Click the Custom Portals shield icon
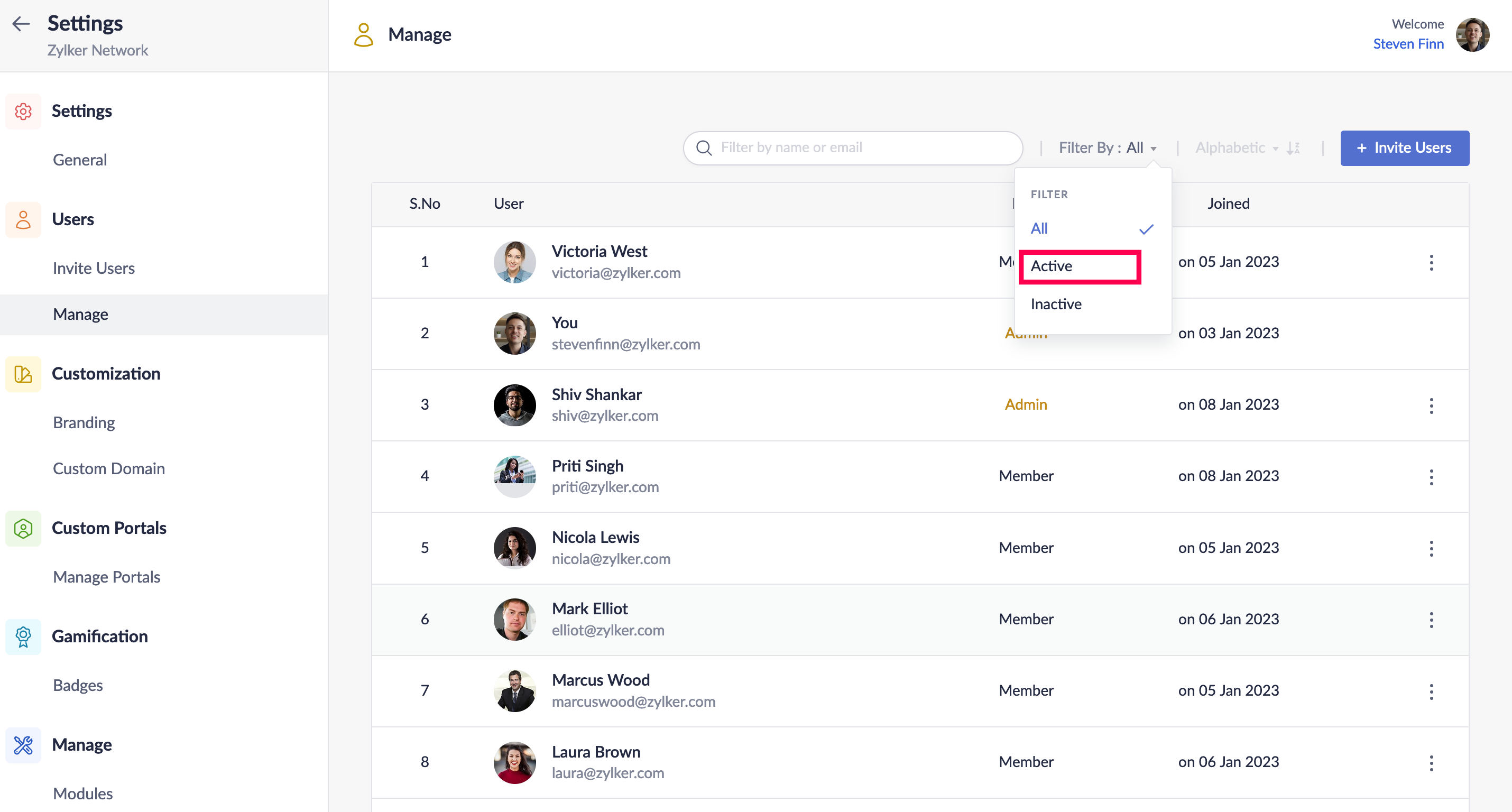Image resolution: width=1512 pixels, height=812 pixels. [x=23, y=529]
